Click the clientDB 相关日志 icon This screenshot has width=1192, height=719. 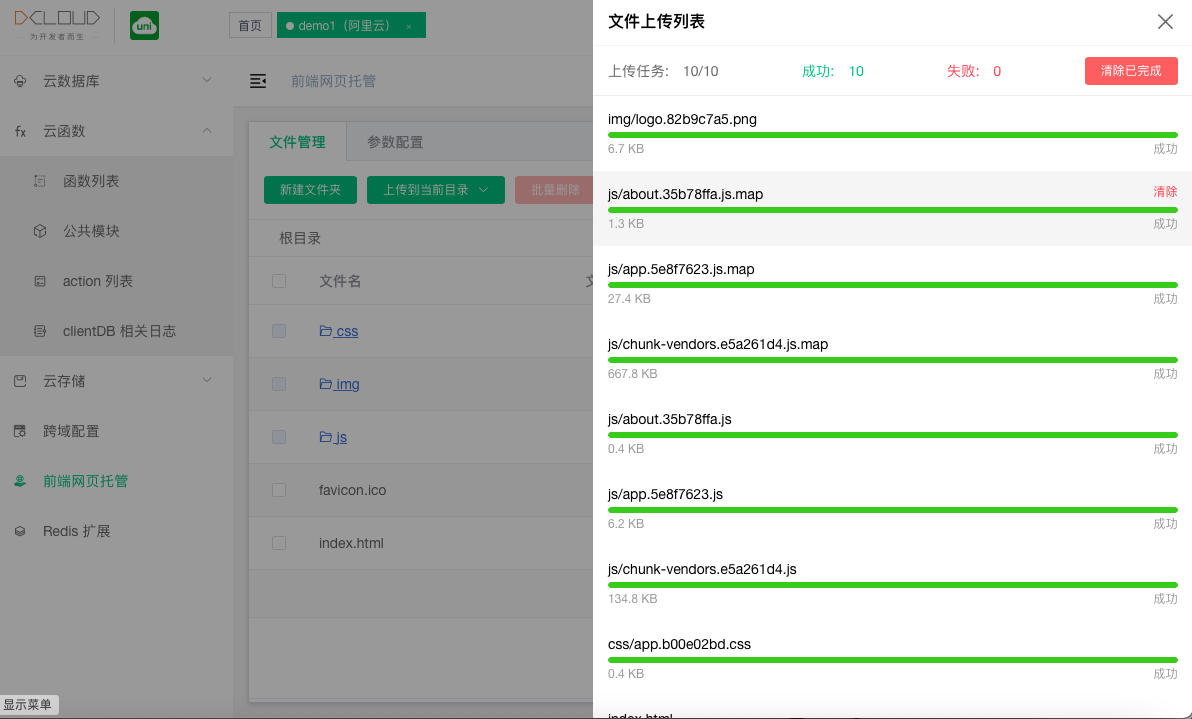[x=40, y=331]
